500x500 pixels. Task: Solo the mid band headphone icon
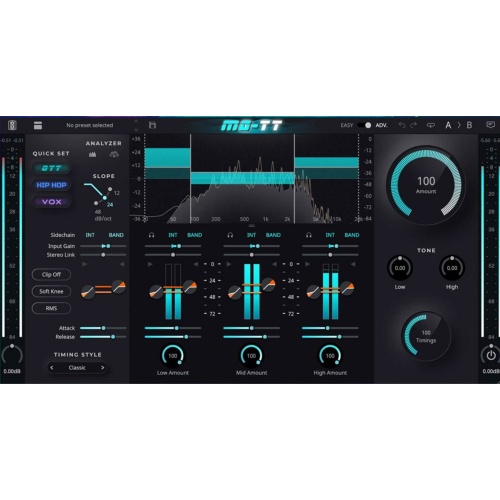coord(230,235)
